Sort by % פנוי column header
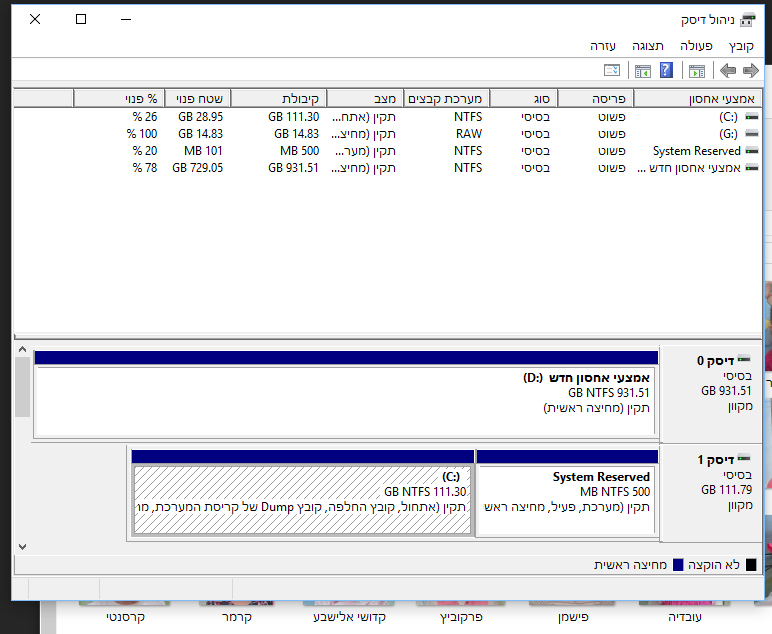This screenshot has height=634, width=772. (x=119, y=98)
